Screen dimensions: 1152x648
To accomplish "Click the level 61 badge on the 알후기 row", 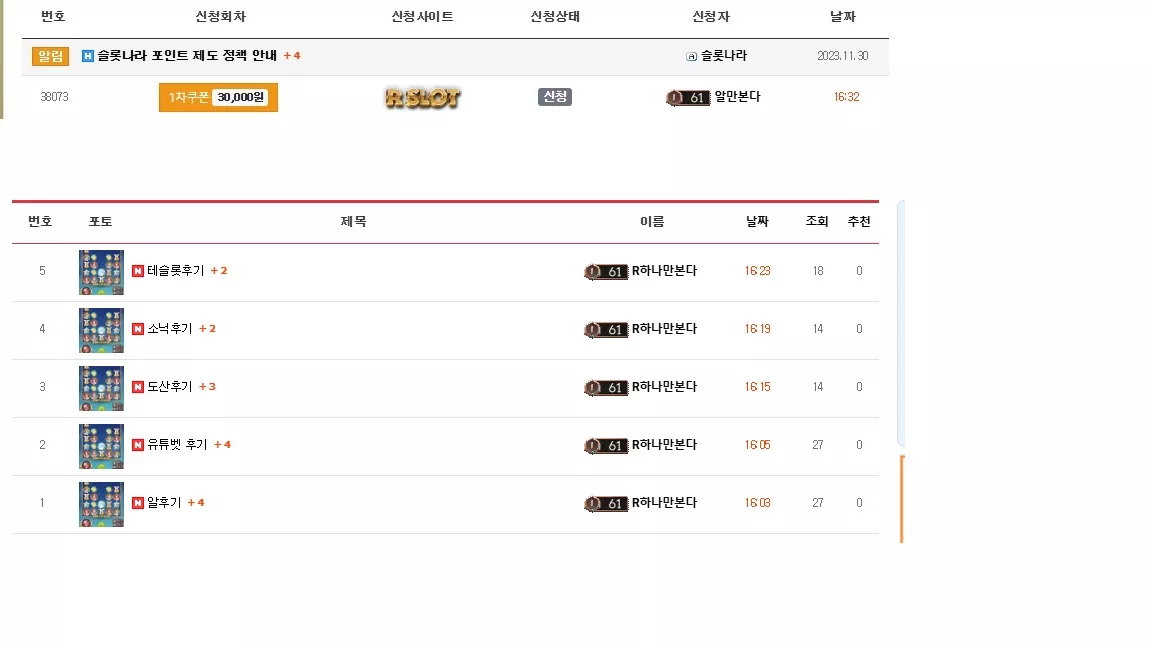I will click(606, 503).
